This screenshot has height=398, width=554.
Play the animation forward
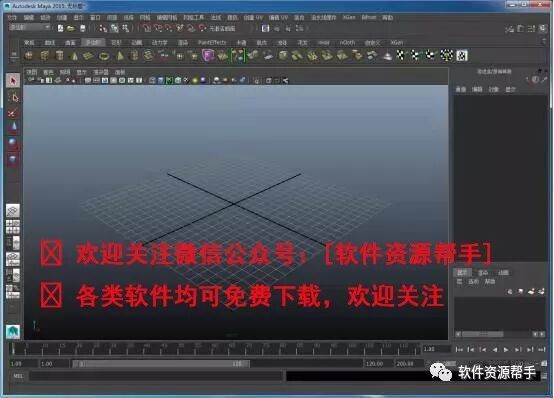506,350
